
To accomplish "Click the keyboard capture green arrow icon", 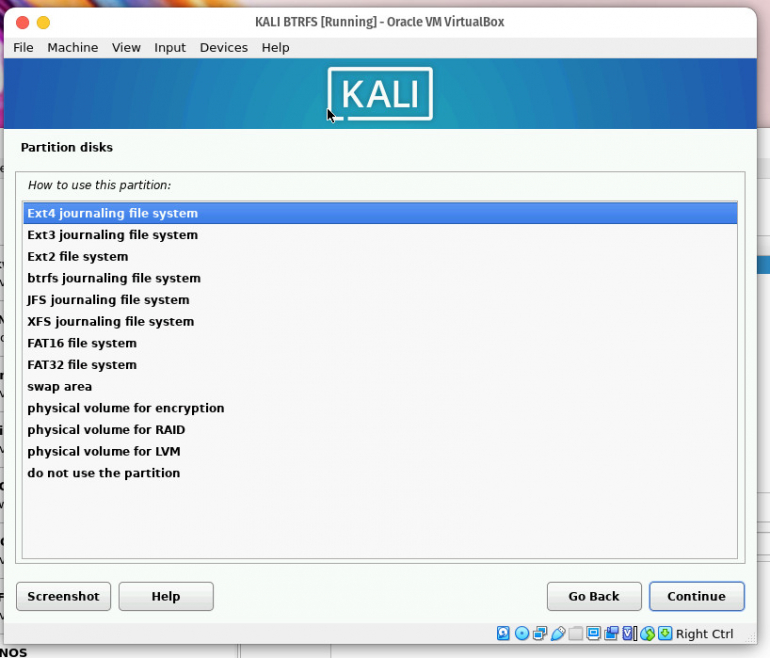I will pyautogui.click(x=665, y=633).
